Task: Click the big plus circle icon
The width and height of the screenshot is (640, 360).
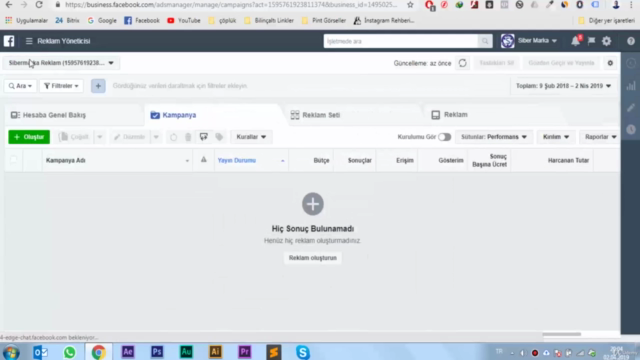Action: tap(313, 204)
